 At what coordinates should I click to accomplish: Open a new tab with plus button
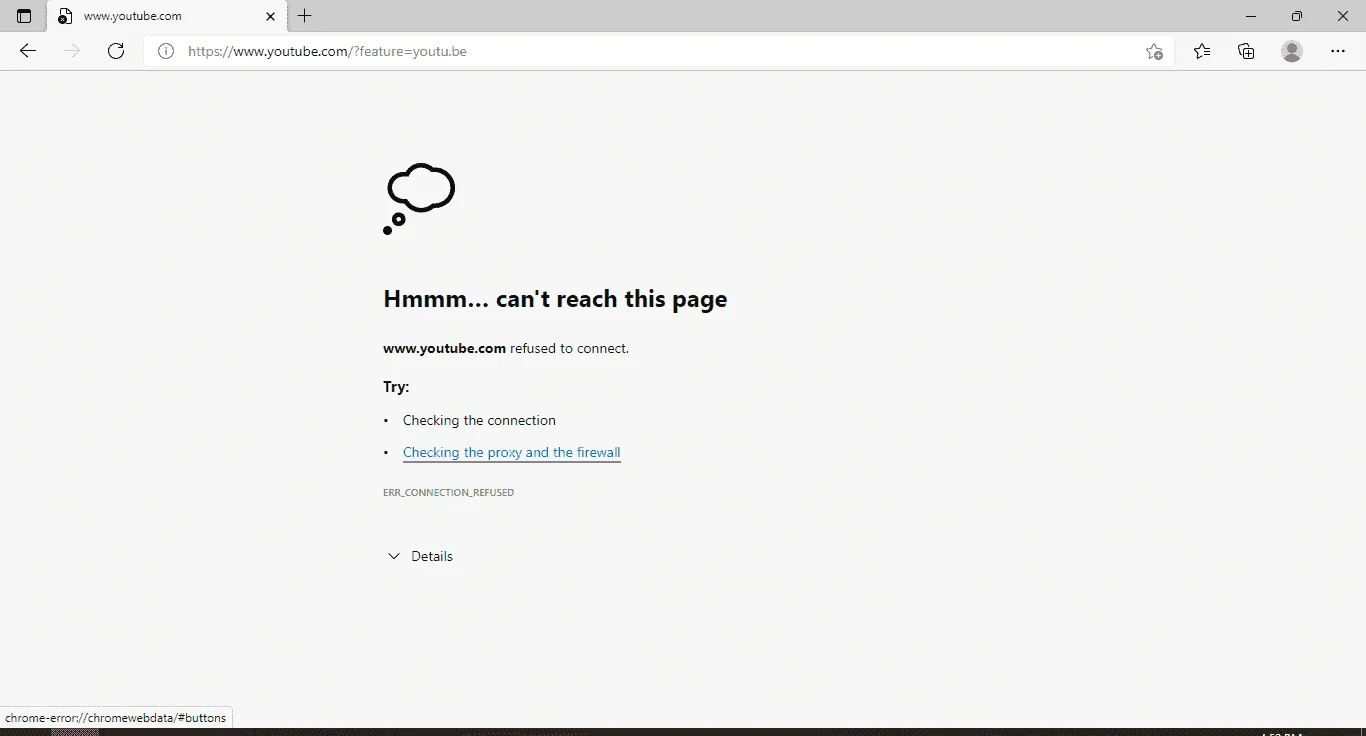305,16
